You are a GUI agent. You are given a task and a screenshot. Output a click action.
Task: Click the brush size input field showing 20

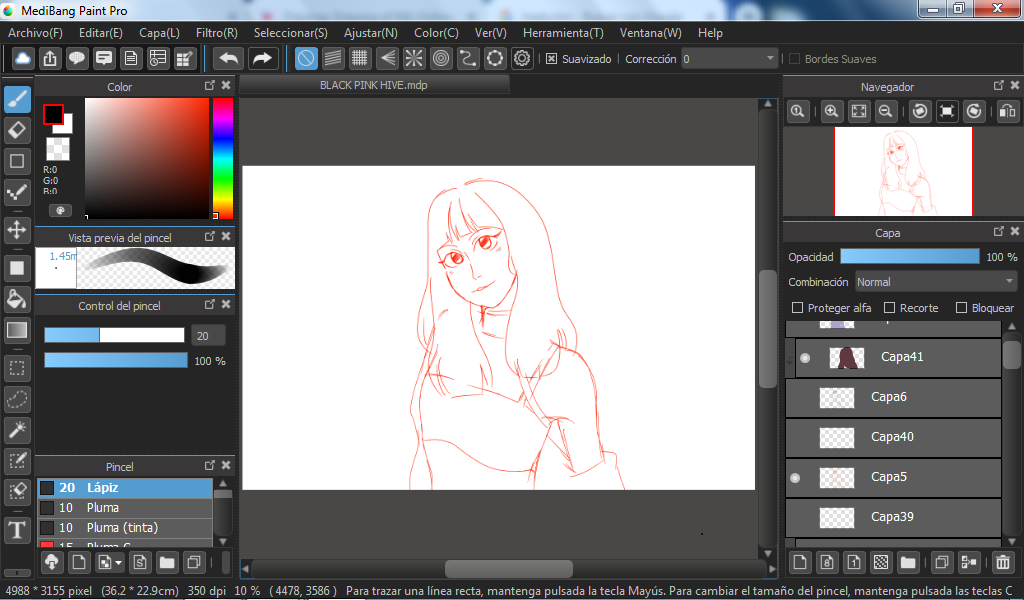(208, 336)
